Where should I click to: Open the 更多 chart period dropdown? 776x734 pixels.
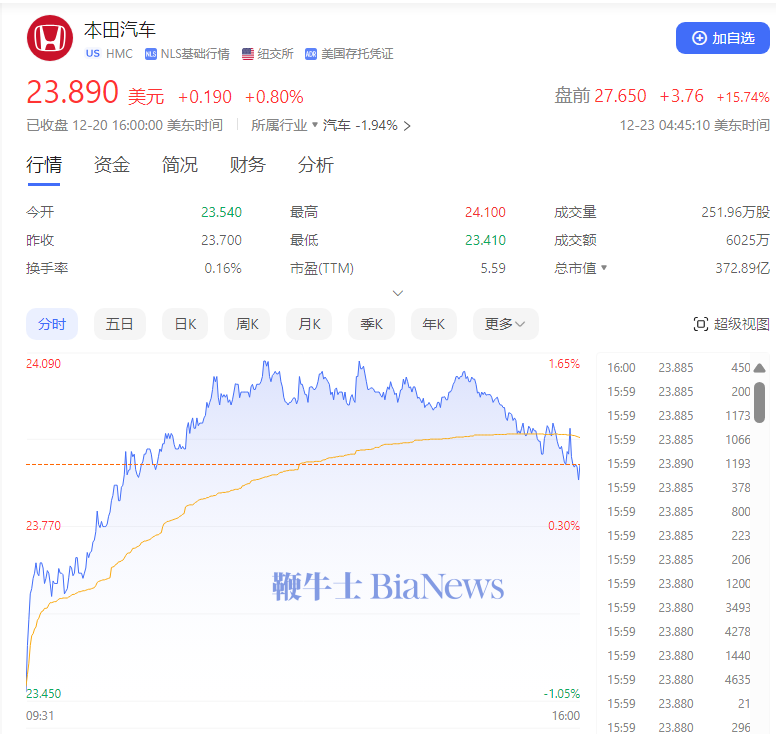(x=505, y=324)
